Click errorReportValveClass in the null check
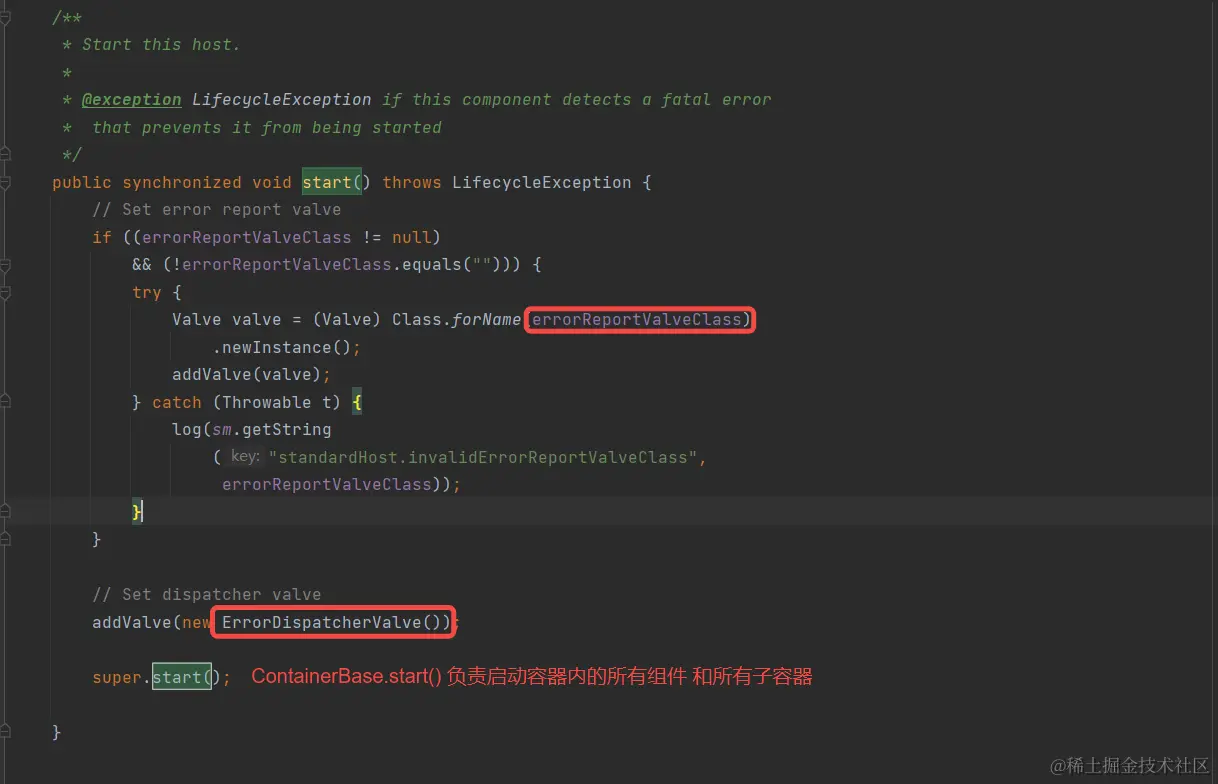Viewport: 1218px width, 784px height. pyautogui.click(x=246, y=238)
